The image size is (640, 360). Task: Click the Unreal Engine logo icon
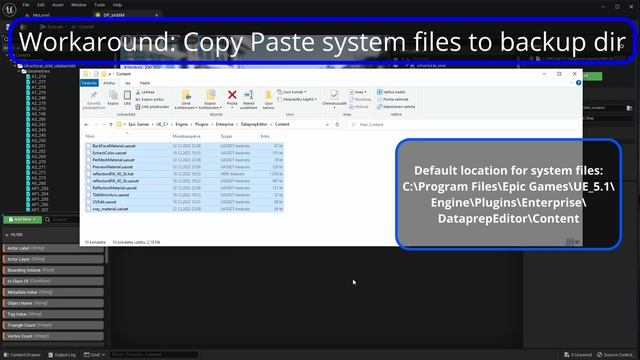(x=9, y=9)
